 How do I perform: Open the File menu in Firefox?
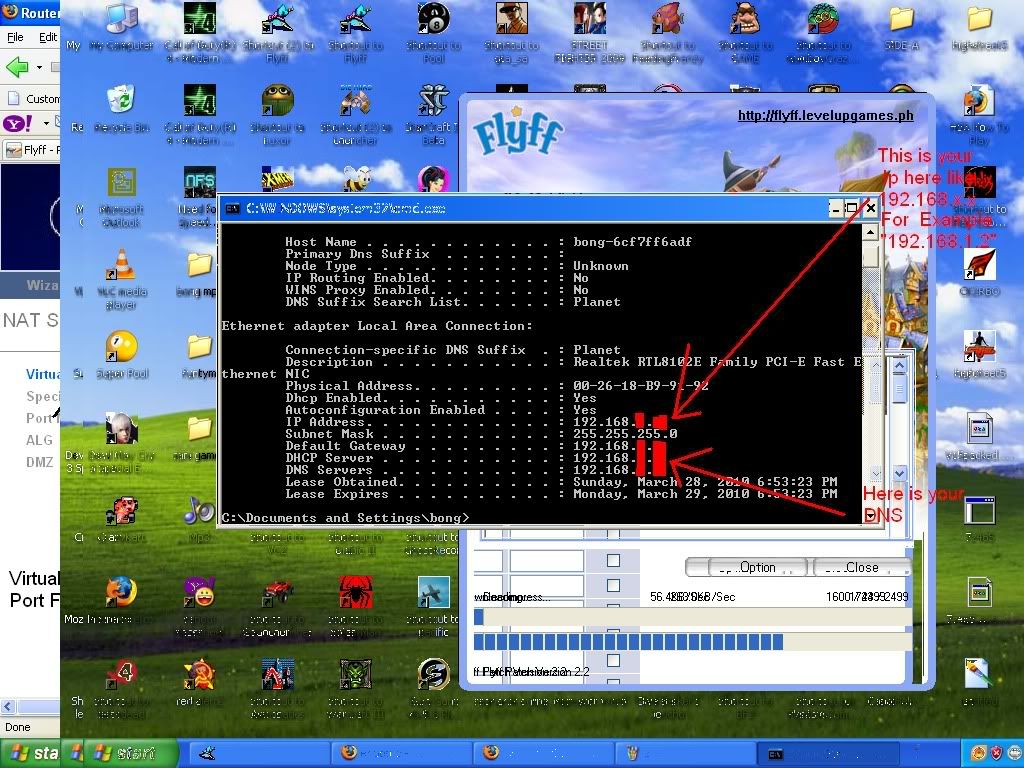(15, 37)
